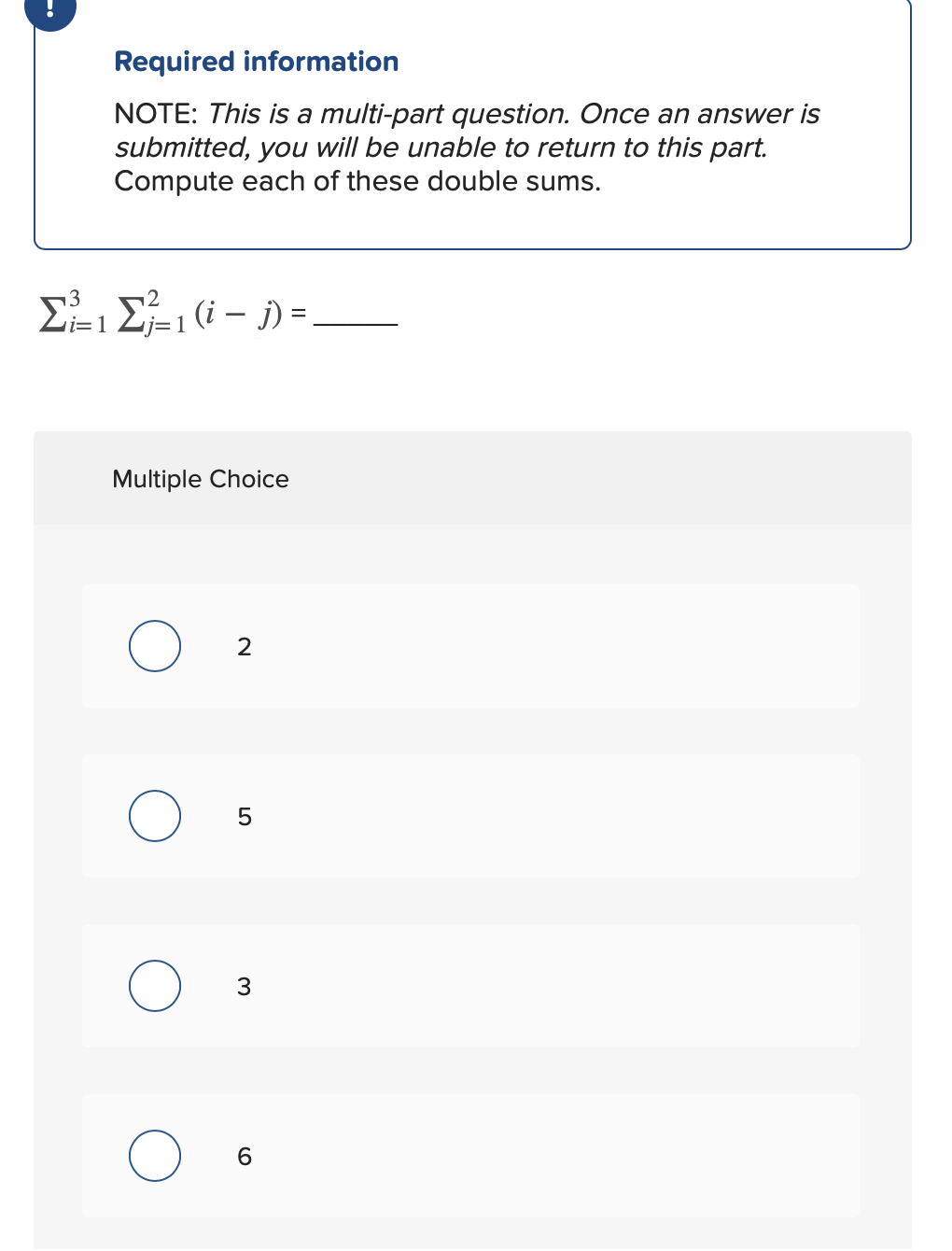The image size is (952, 1251).
Task: Select the radio button for answer 2
Action: click(154, 646)
